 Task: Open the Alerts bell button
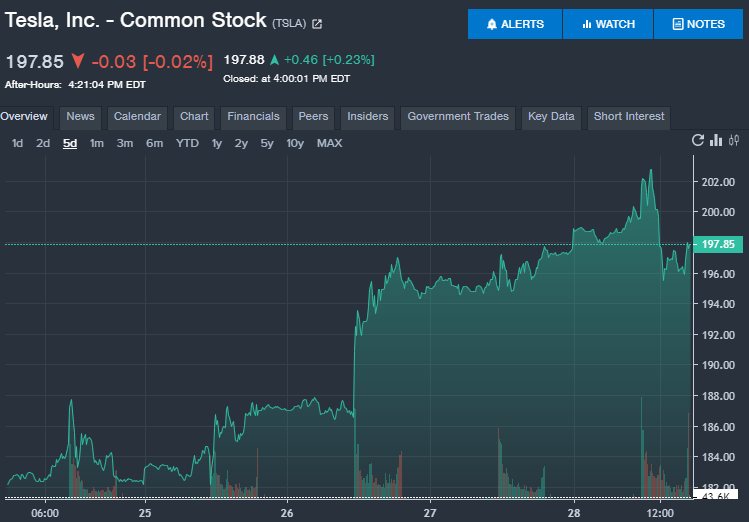pyautogui.click(x=515, y=24)
